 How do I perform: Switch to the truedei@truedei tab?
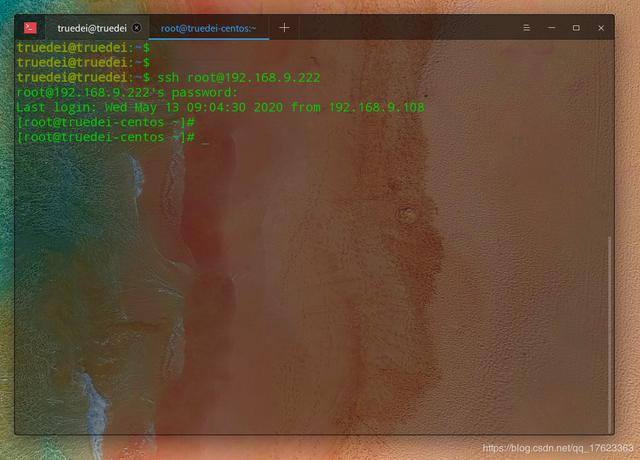[92, 28]
